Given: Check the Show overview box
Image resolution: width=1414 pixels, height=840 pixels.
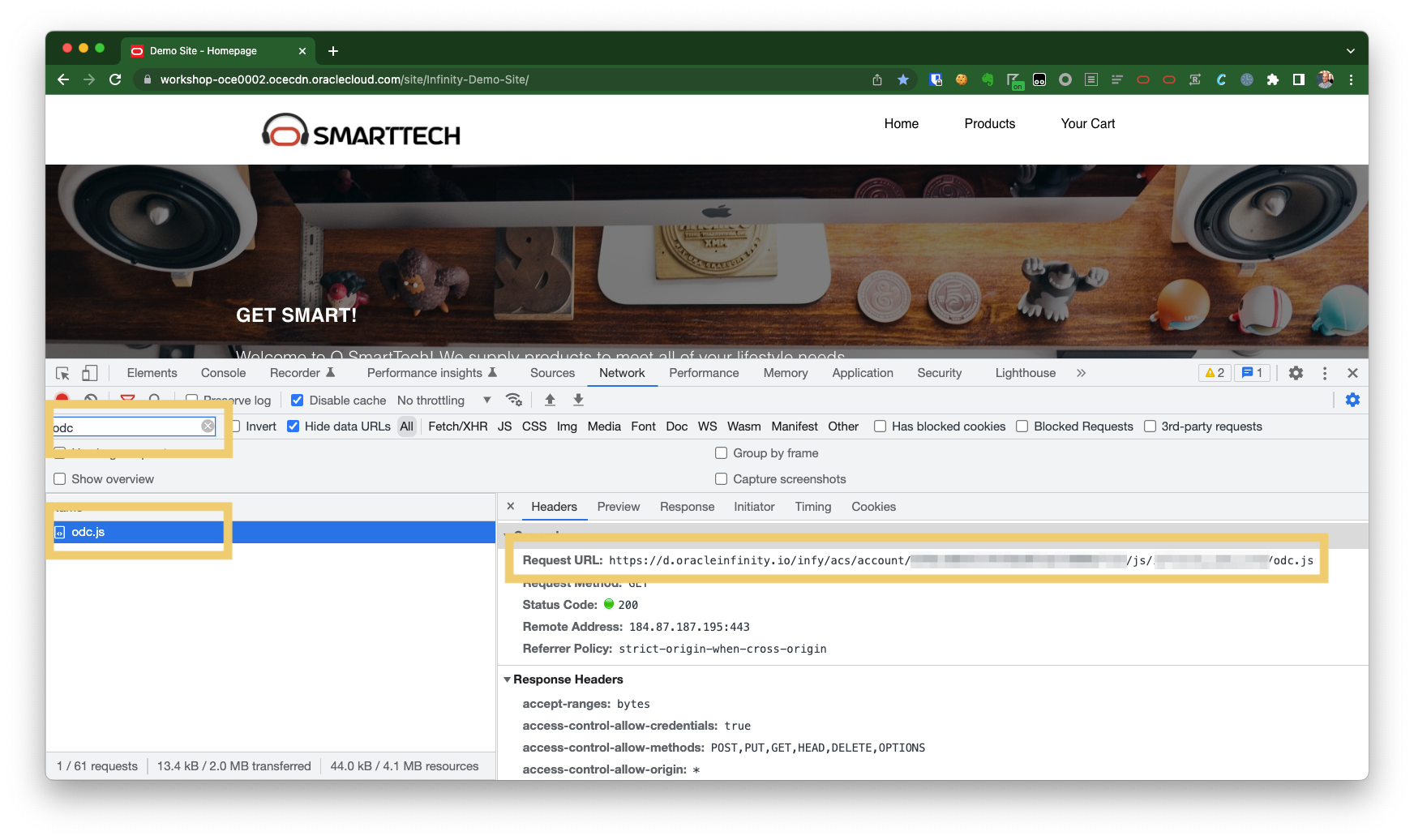Looking at the screenshot, I should tap(59, 479).
